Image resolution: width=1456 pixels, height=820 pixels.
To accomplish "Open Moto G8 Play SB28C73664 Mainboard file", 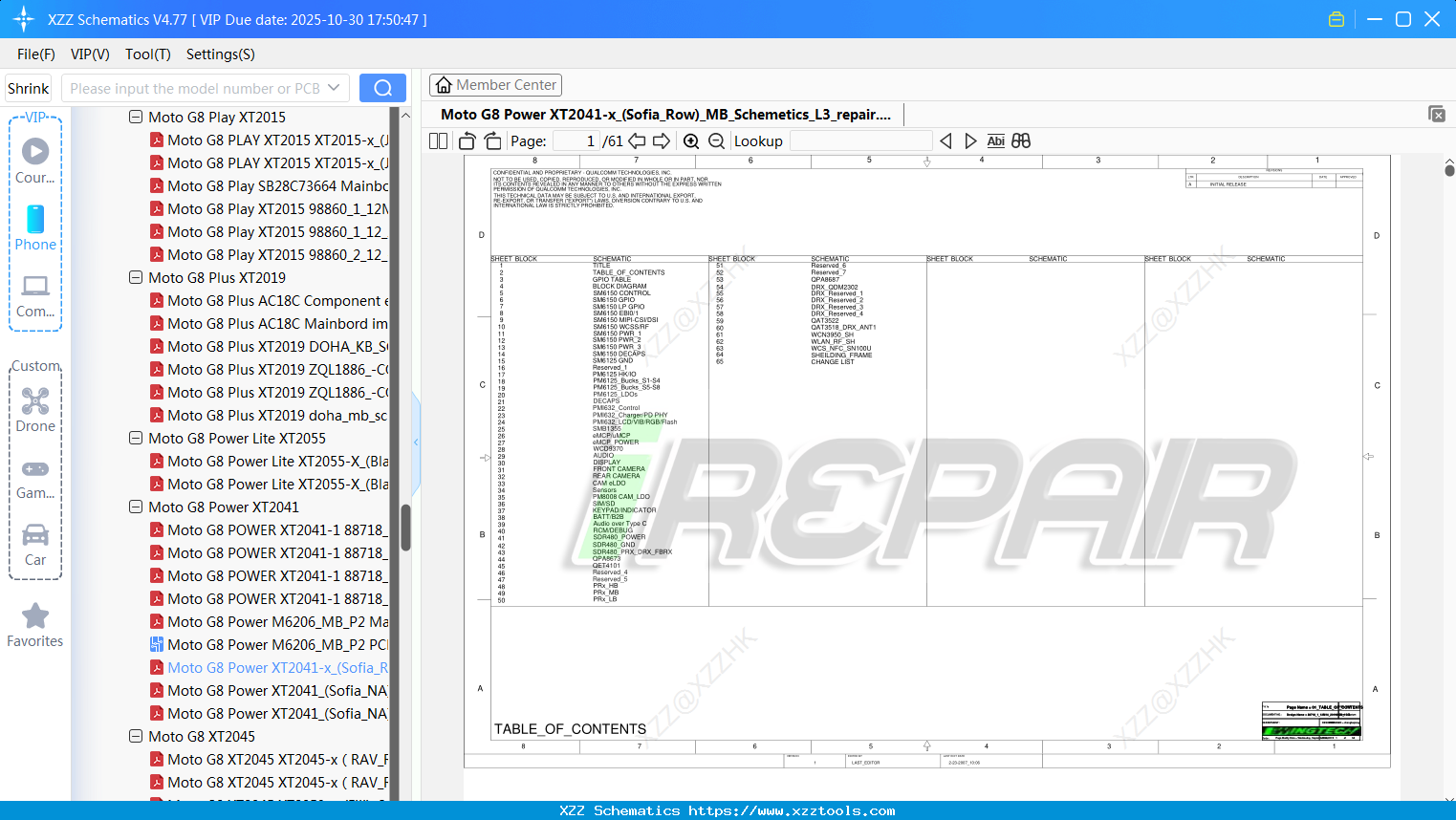I will [x=277, y=185].
